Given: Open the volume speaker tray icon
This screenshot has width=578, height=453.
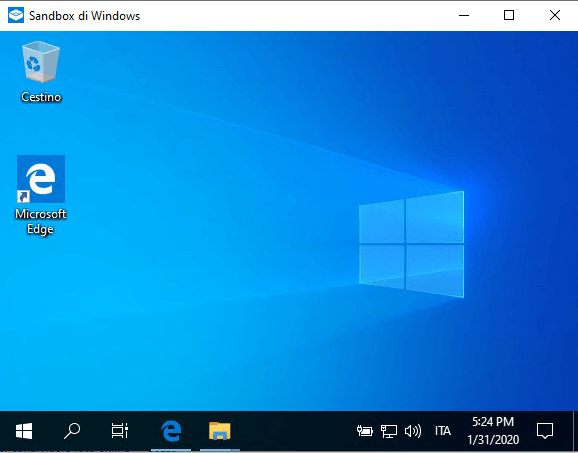Looking at the screenshot, I should [x=413, y=431].
